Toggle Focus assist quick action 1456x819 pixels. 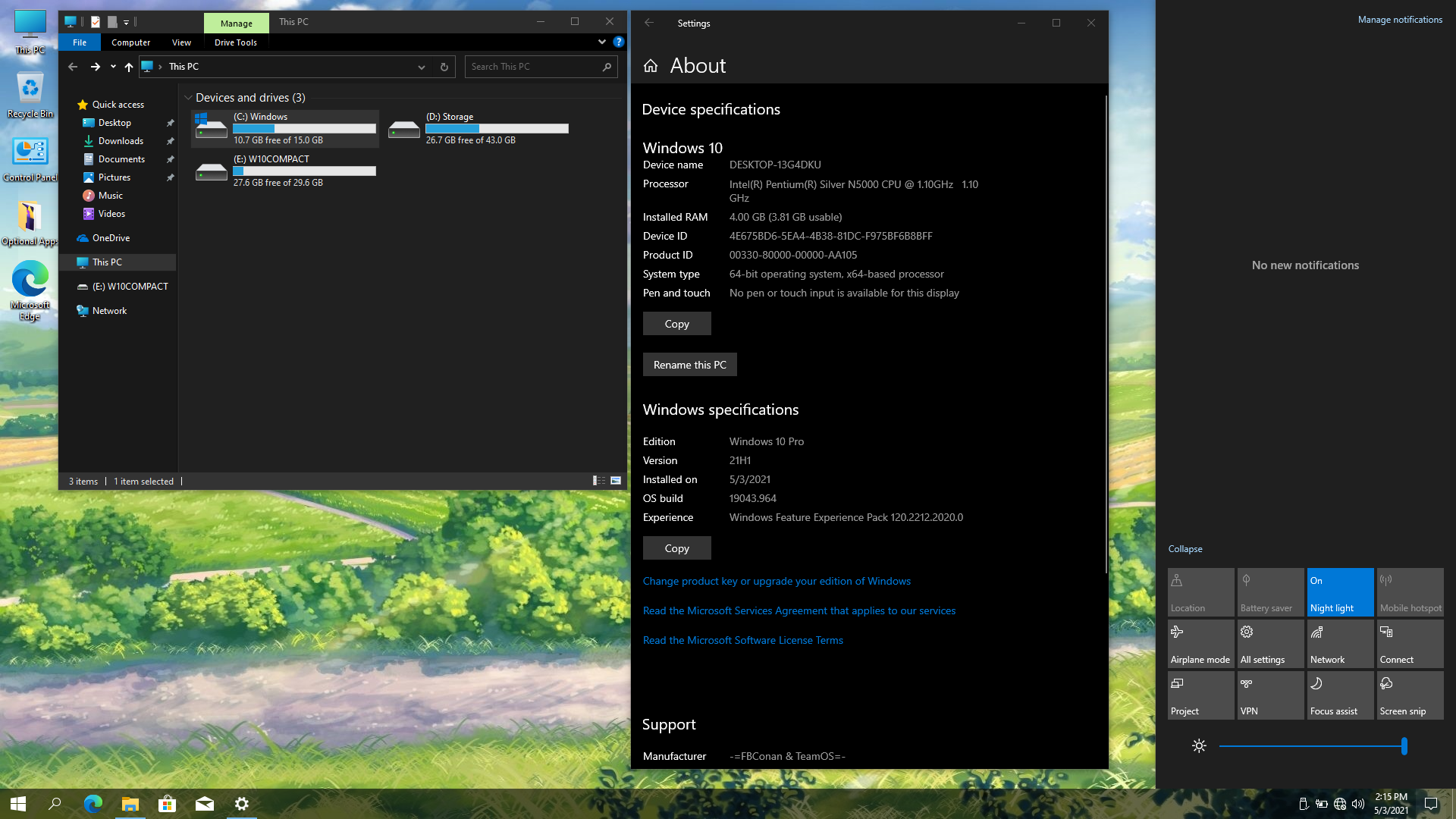click(x=1340, y=695)
